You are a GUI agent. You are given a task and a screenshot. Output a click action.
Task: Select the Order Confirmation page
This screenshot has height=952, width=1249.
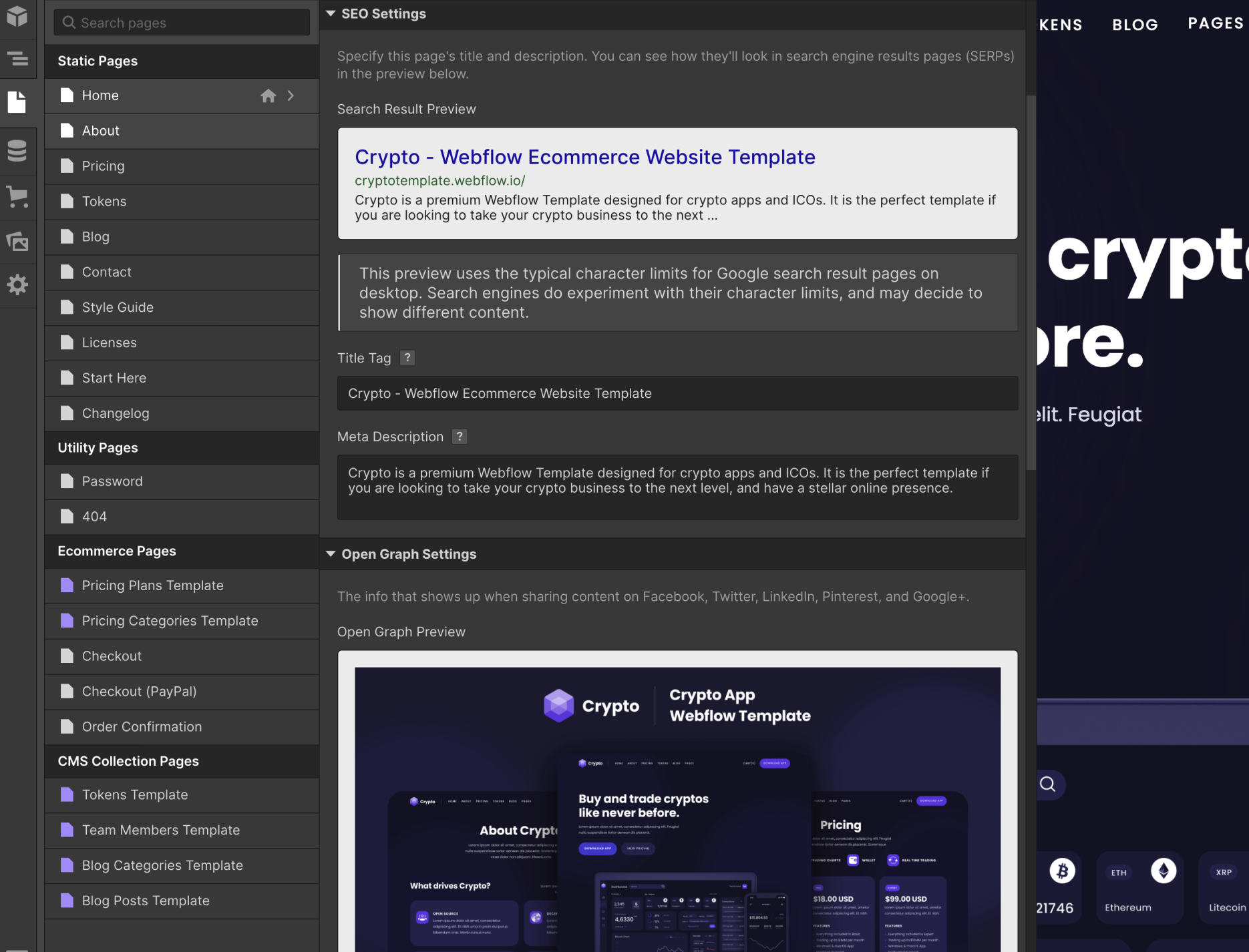(182, 727)
